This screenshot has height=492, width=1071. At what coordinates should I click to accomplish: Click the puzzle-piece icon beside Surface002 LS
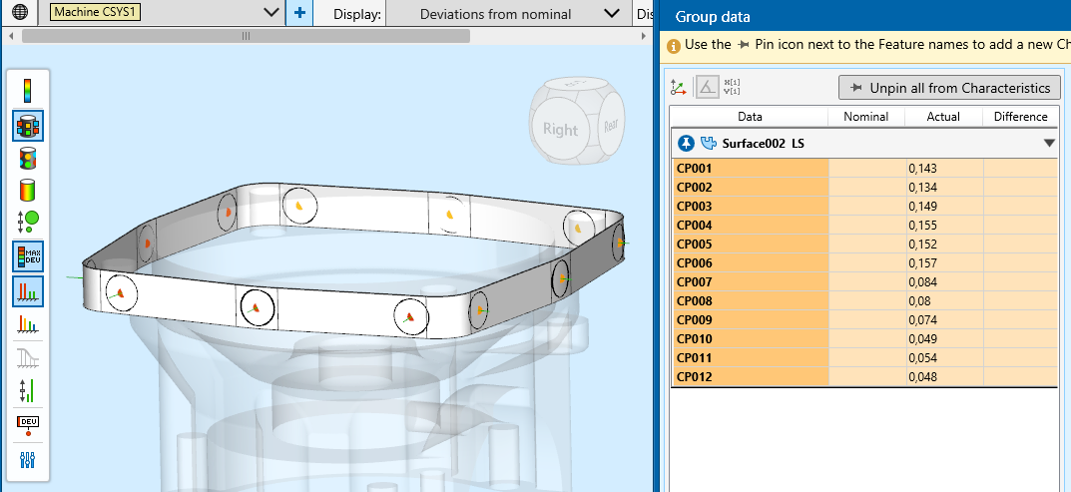click(x=708, y=144)
